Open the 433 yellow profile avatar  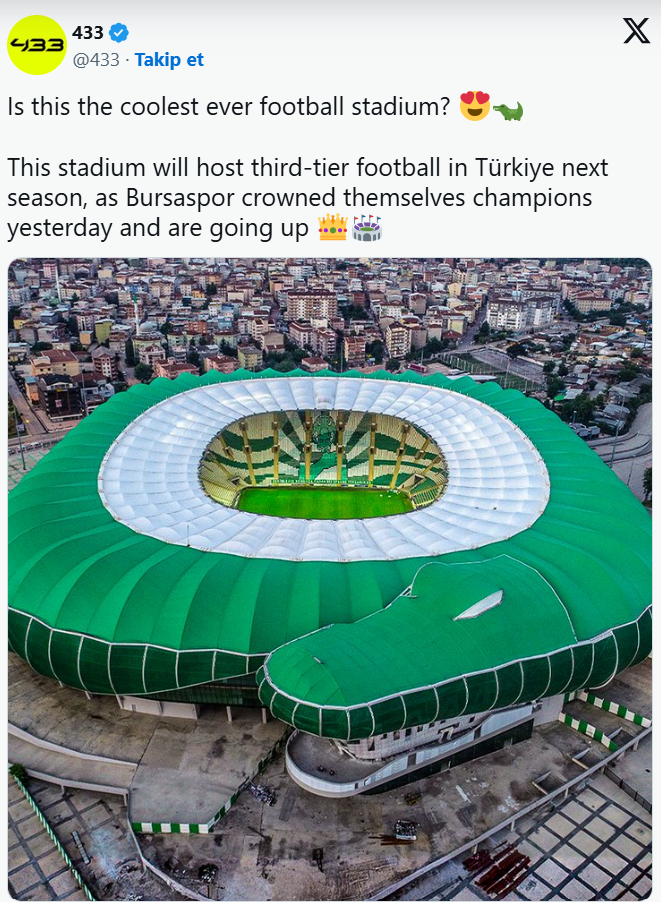tap(37, 45)
